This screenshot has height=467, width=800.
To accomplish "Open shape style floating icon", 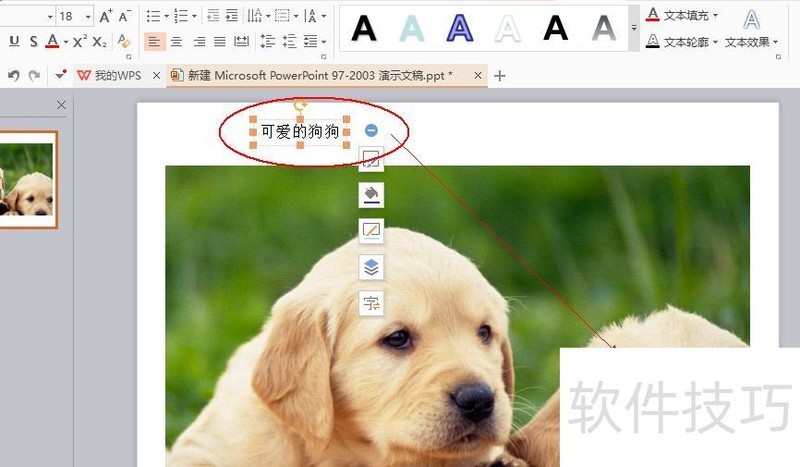I will [x=371, y=159].
